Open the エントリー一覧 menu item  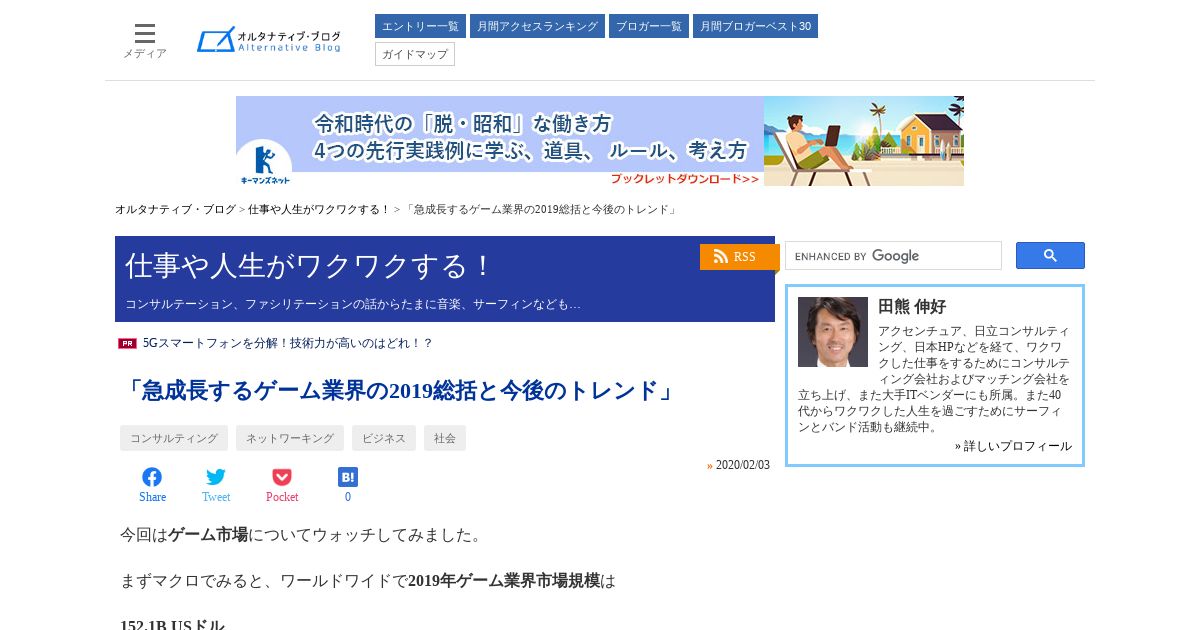[x=420, y=26]
